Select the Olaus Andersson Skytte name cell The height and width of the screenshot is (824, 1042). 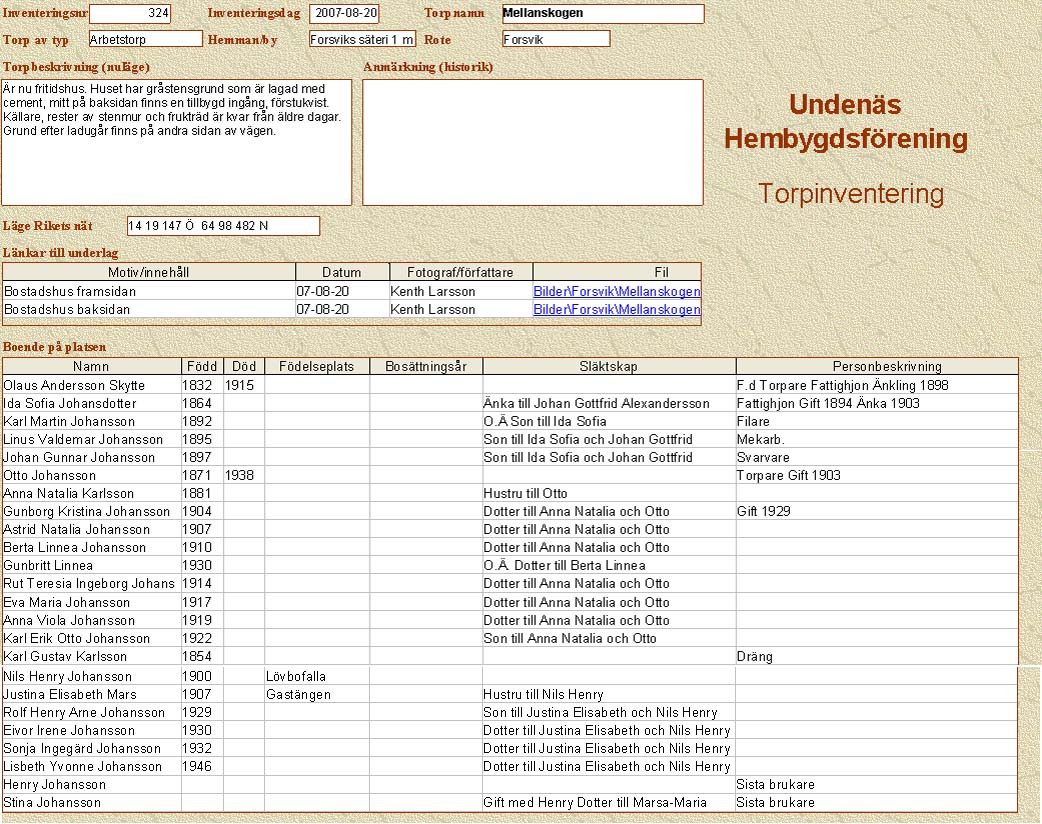(x=91, y=385)
